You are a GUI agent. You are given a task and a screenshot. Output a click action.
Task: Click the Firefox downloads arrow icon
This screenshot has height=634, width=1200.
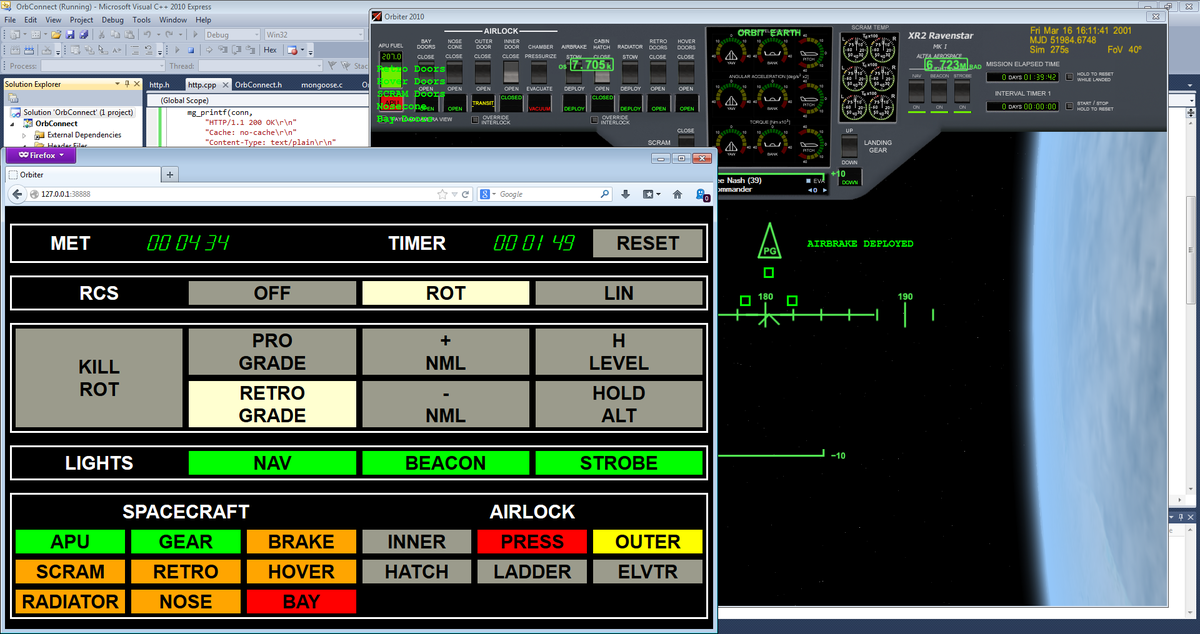(x=625, y=194)
